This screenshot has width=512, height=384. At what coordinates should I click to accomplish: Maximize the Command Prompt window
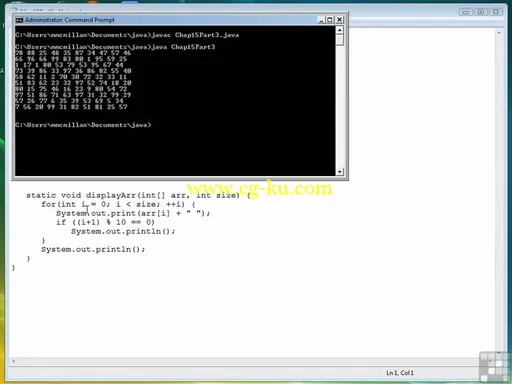point(330,20)
